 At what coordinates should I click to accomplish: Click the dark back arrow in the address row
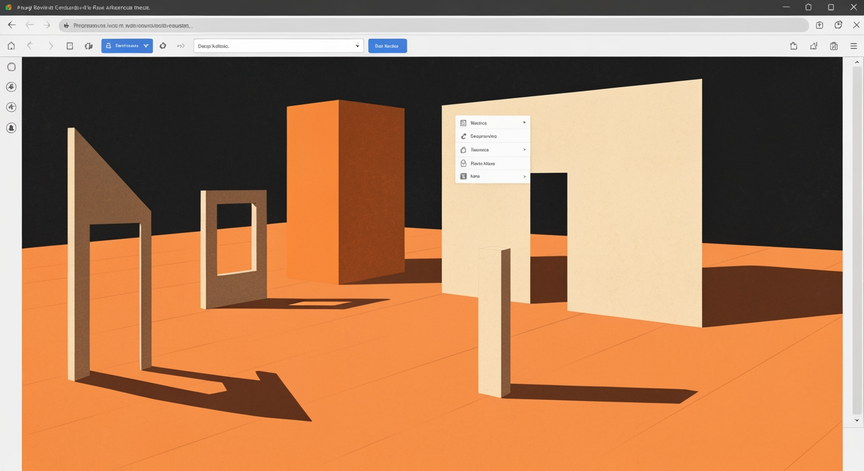click(12, 25)
